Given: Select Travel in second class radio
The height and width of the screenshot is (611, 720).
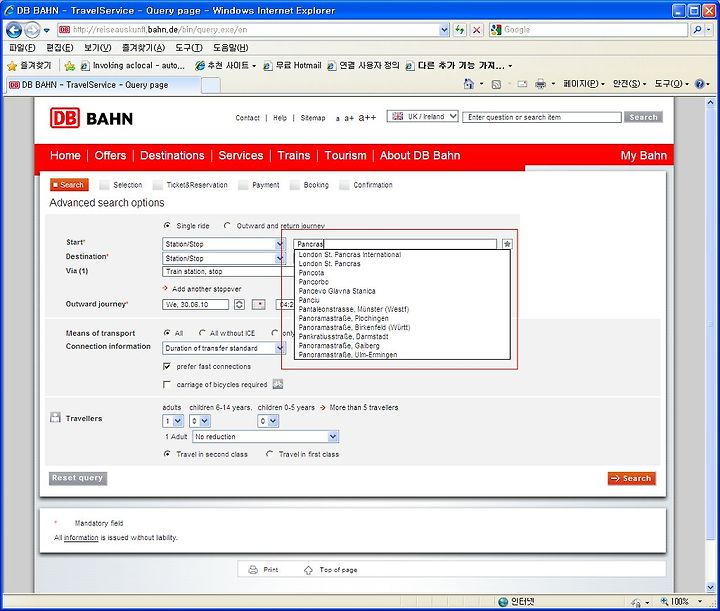Looking at the screenshot, I should [x=167, y=454].
